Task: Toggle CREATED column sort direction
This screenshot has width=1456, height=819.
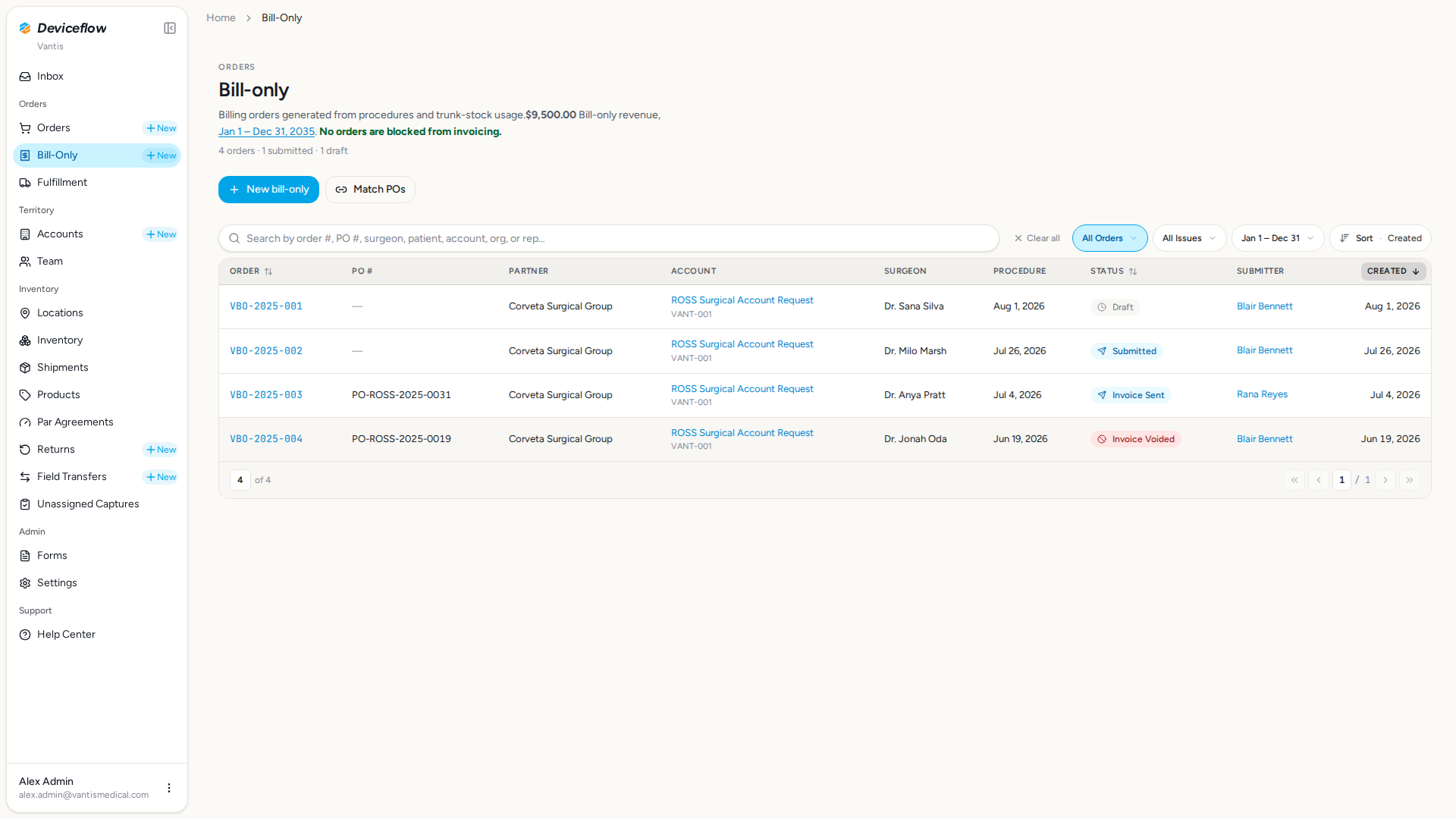Action: point(1393,271)
